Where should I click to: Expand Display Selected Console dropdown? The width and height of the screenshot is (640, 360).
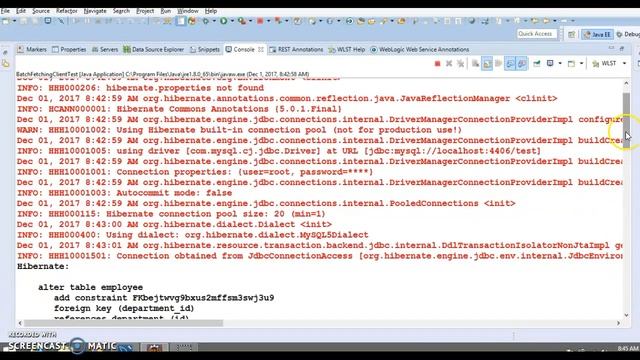click(560, 64)
